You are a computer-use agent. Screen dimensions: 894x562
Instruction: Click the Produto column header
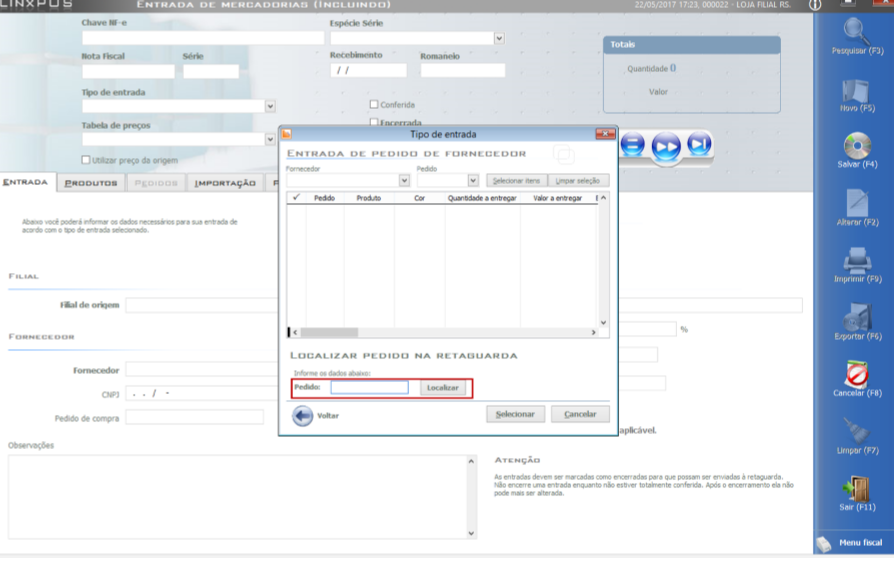pyautogui.click(x=369, y=198)
